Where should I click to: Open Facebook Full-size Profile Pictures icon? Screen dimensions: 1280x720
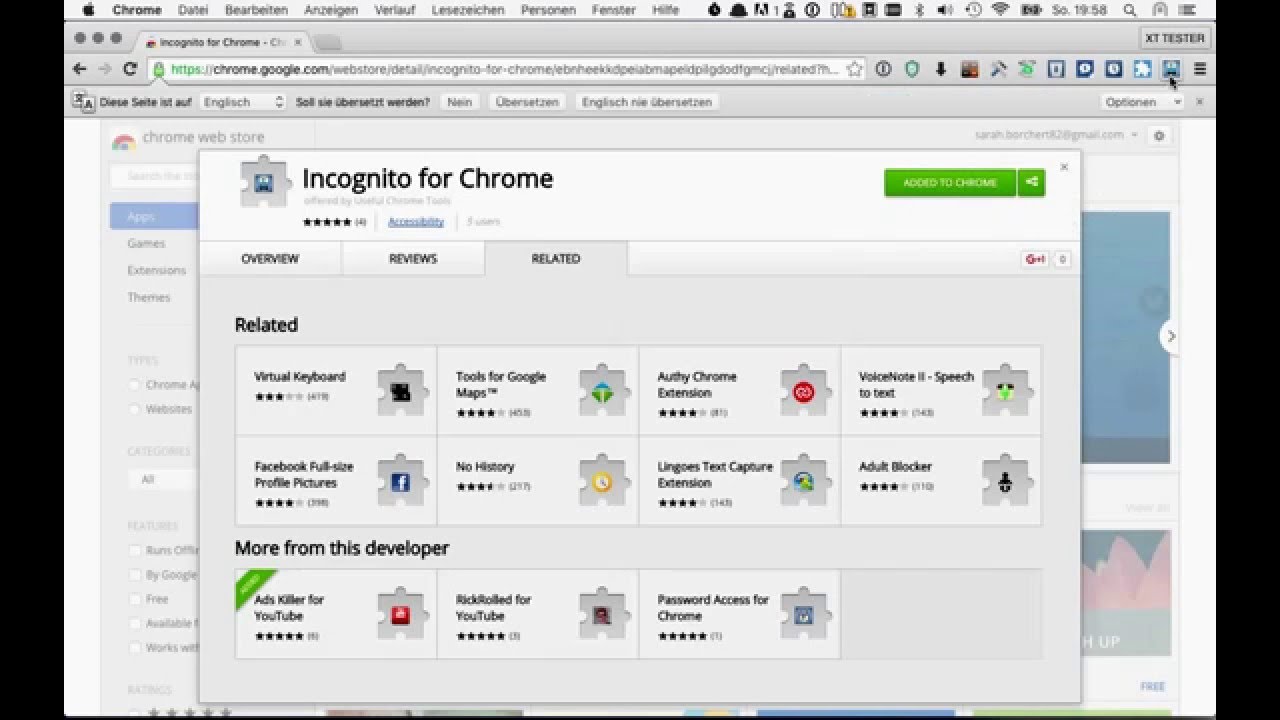400,480
